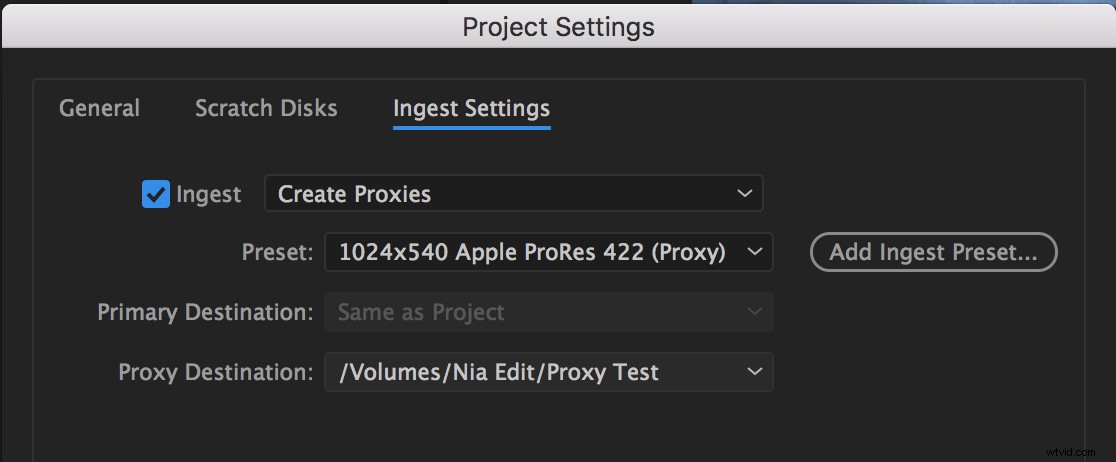Click the Project Settings title bar

coord(558,26)
